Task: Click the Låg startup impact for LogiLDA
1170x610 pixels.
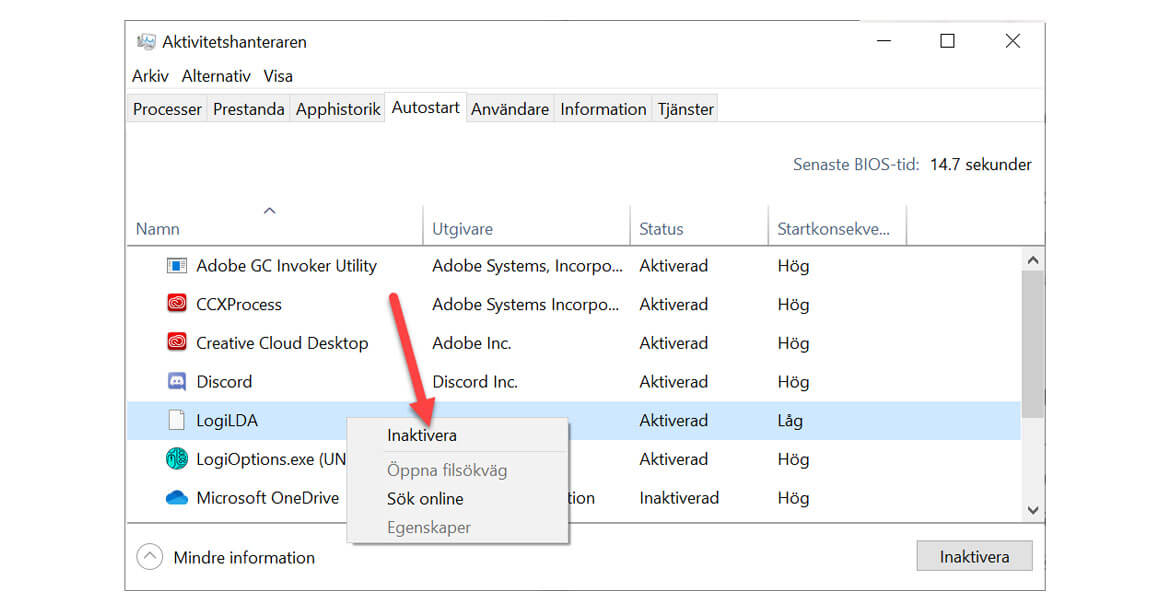Action: point(790,421)
